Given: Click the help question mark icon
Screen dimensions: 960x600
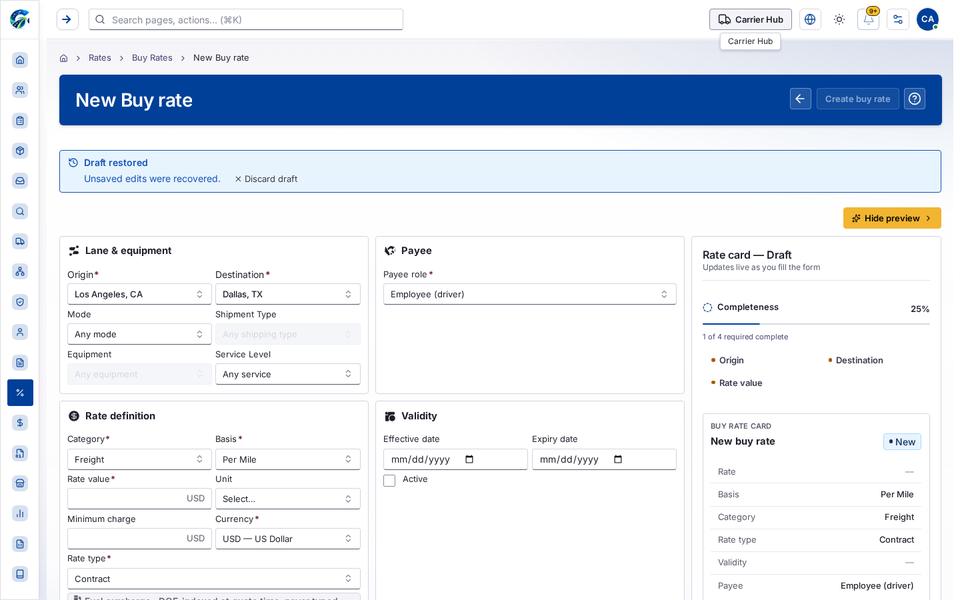Looking at the screenshot, I should tap(915, 99).
